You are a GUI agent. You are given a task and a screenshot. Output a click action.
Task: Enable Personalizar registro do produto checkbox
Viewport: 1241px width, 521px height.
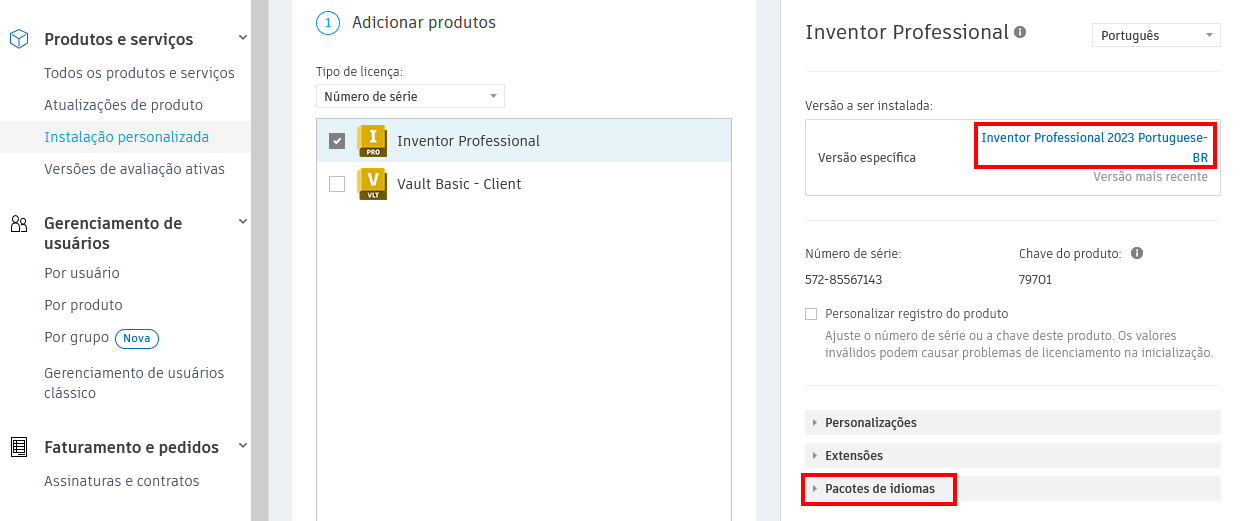811,314
